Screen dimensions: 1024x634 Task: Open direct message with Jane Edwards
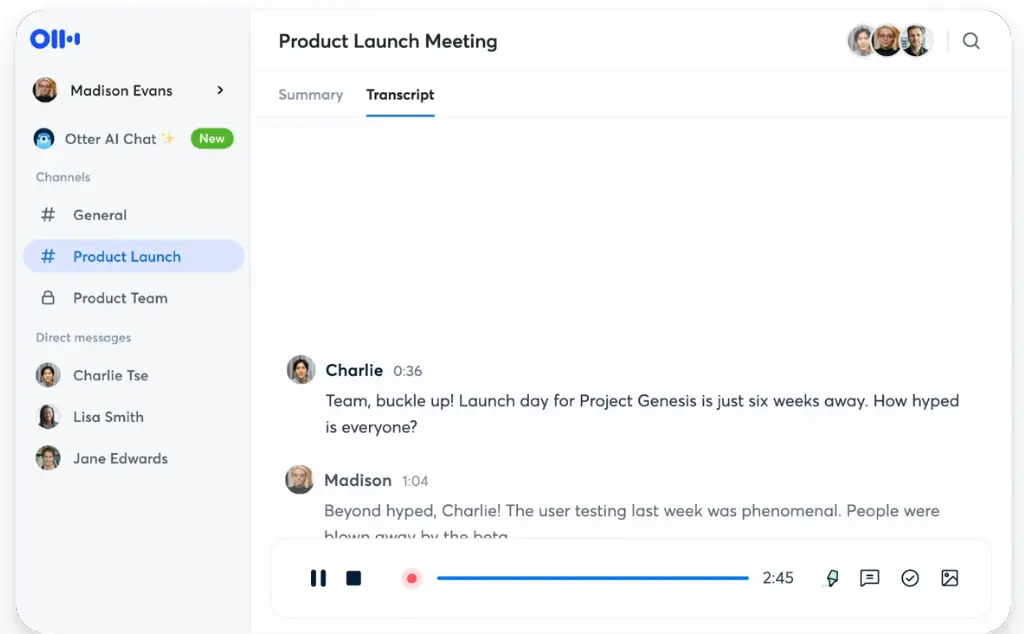(120, 459)
